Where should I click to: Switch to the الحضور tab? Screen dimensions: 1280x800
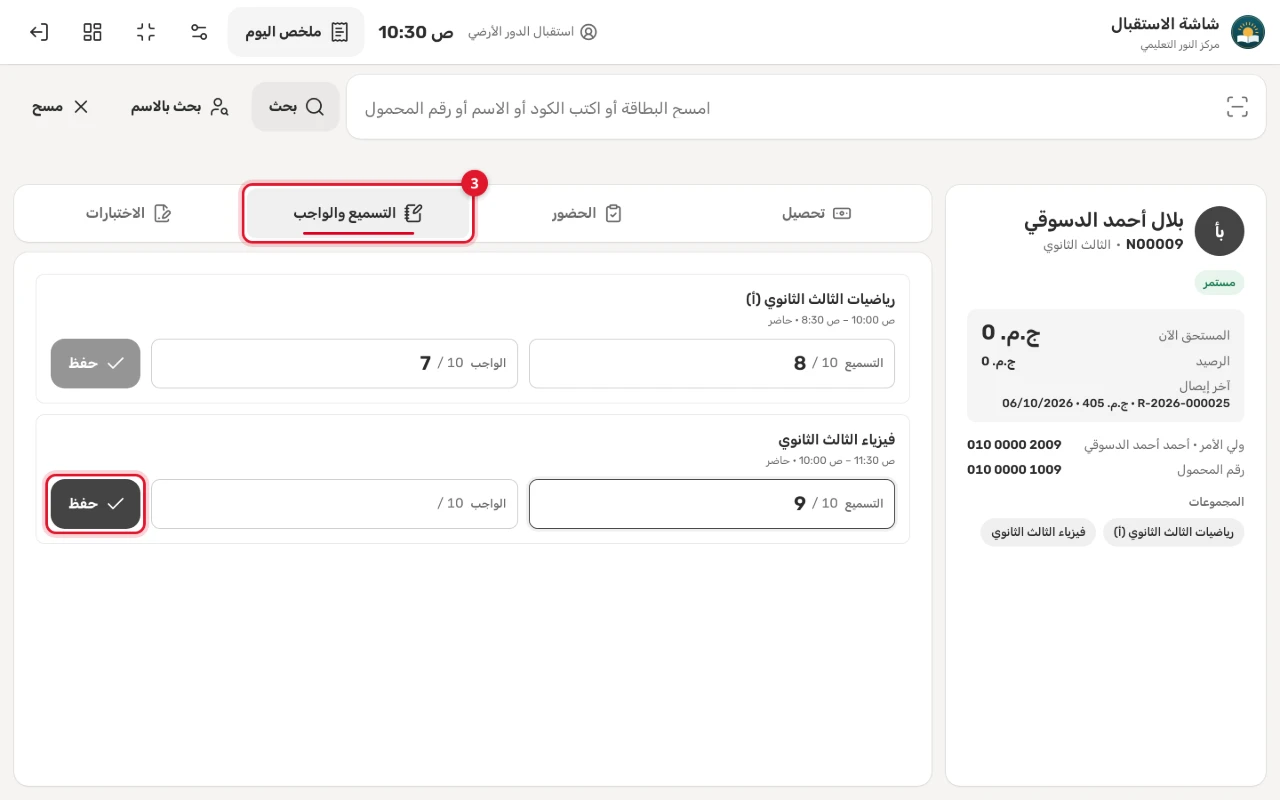pyautogui.click(x=587, y=213)
